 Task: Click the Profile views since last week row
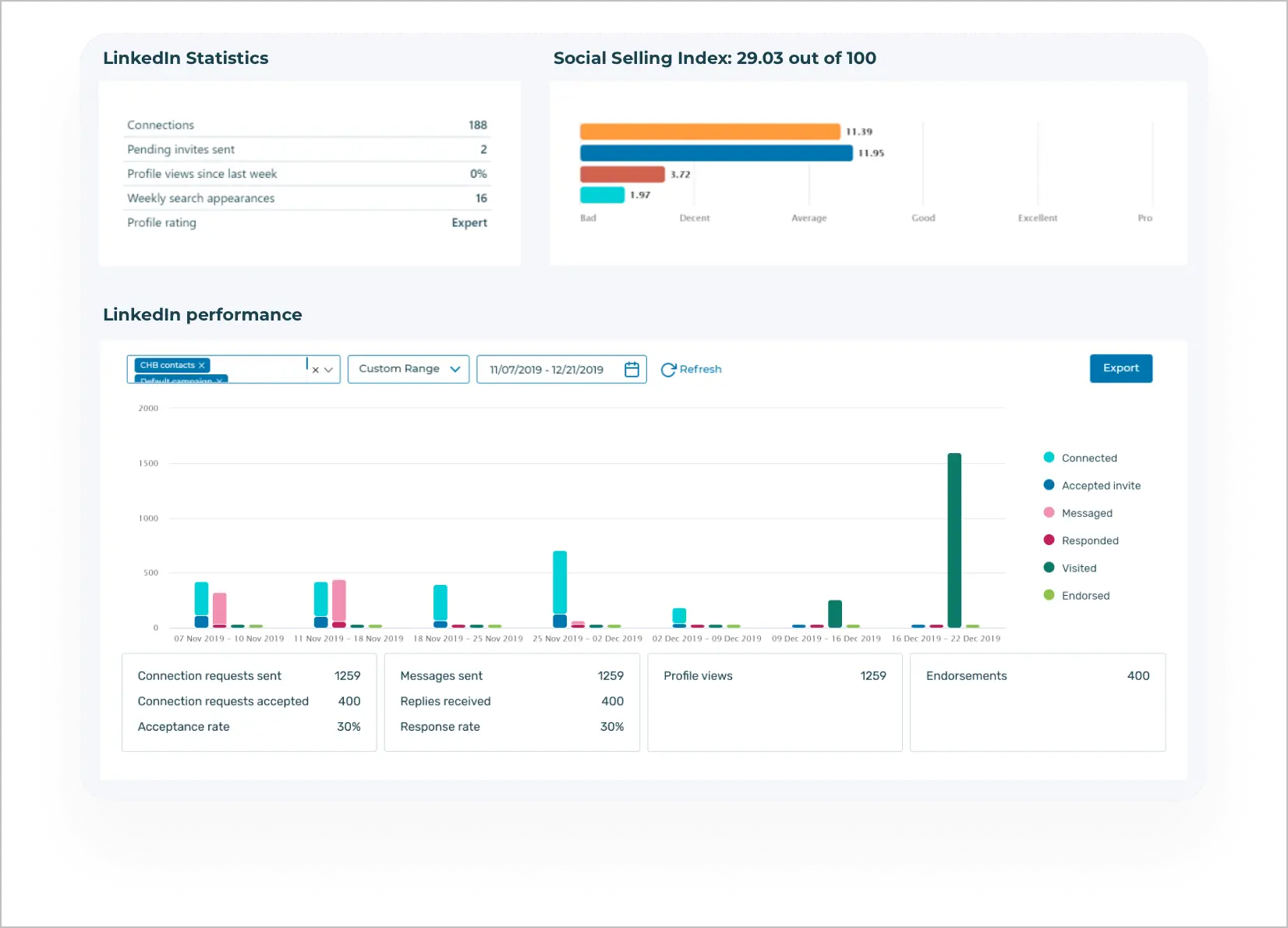click(307, 173)
